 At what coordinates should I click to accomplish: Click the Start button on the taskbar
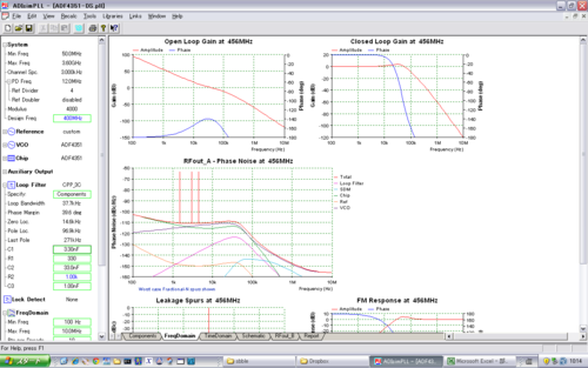25,361
